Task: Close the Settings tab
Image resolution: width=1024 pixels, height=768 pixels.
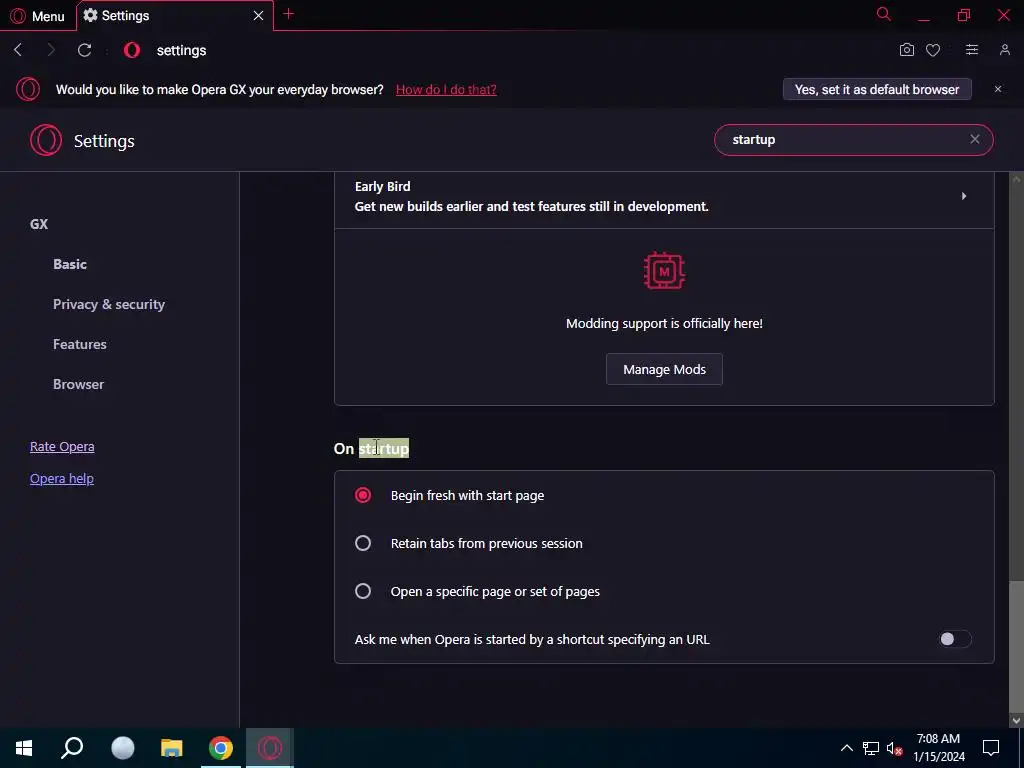Action: pyautogui.click(x=259, y=16)
